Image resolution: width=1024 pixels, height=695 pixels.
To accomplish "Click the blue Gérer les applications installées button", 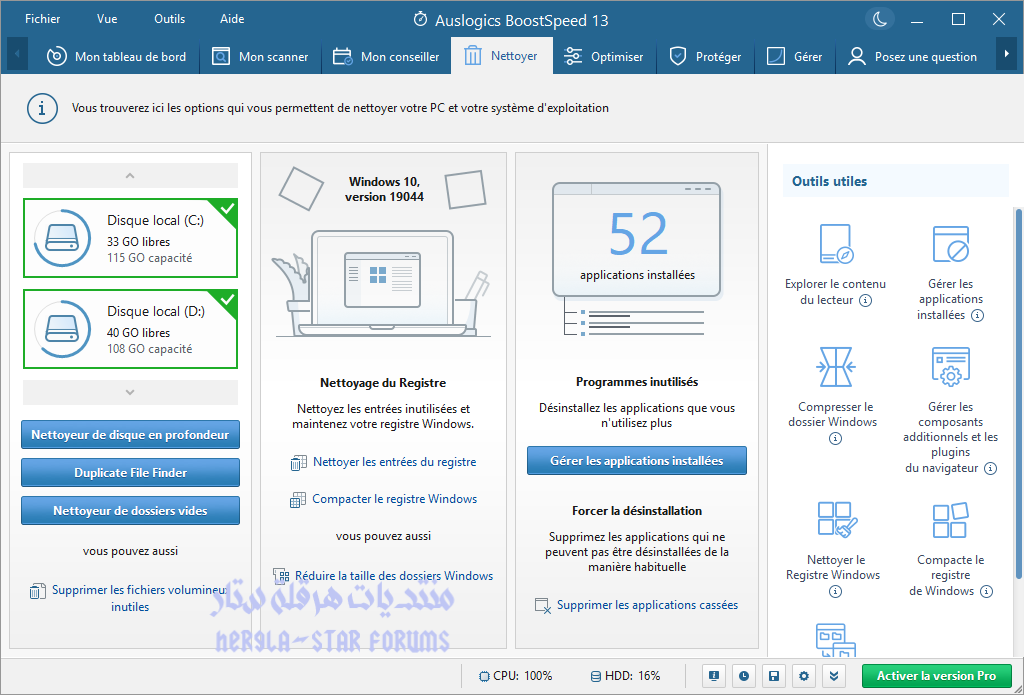I will point(637,461).
